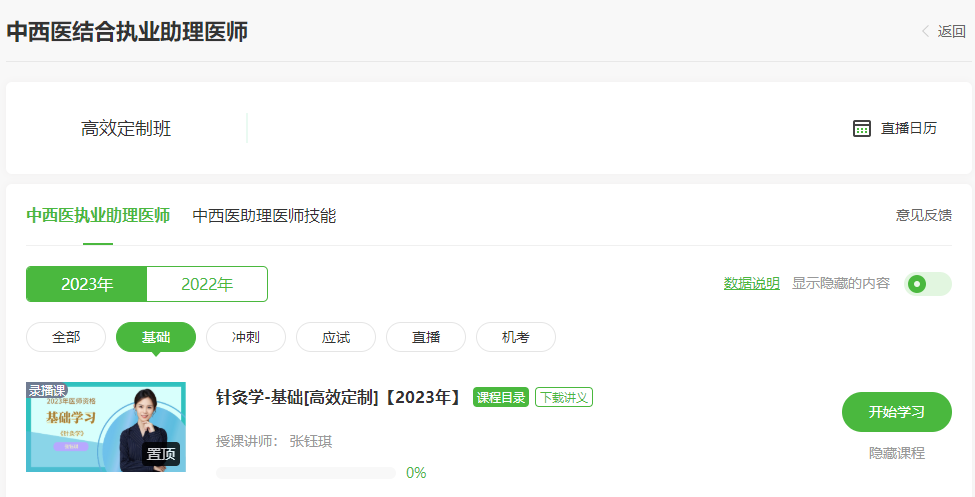Viewport: 975px width, 497px height.
Task: Open the 针灸学 course thumbnail
Action: [x=106, y=427]
